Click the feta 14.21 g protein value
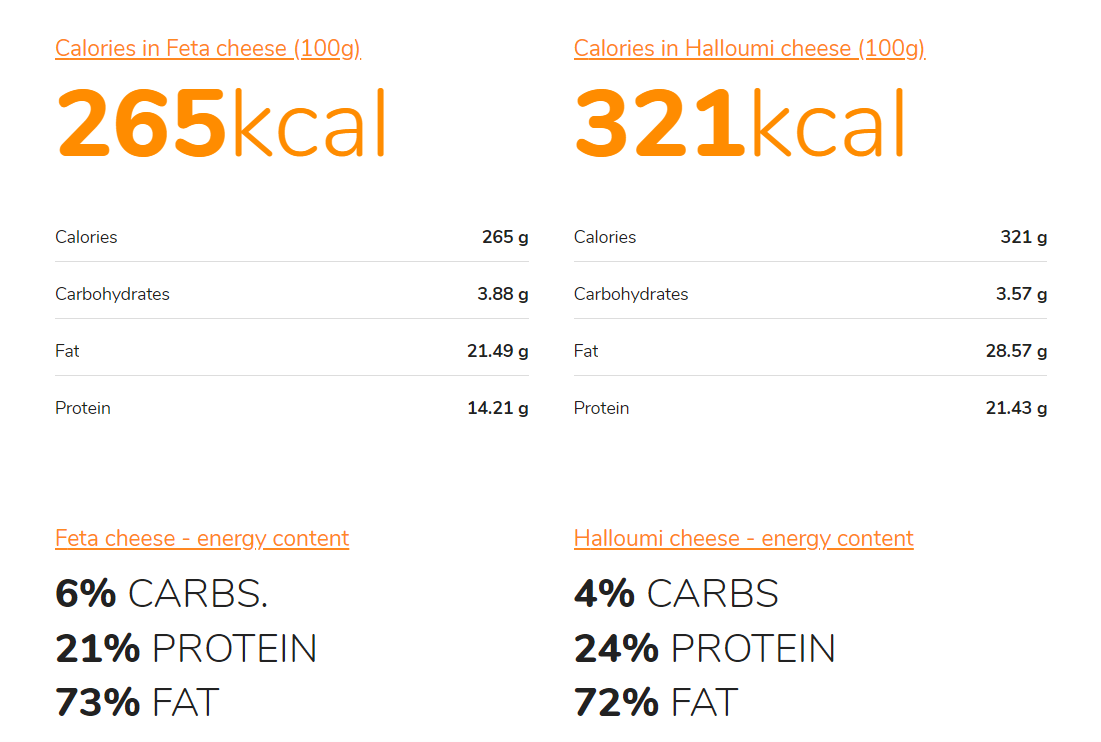The height and width of the screenshot is (742, 1101). click(498, 408)
